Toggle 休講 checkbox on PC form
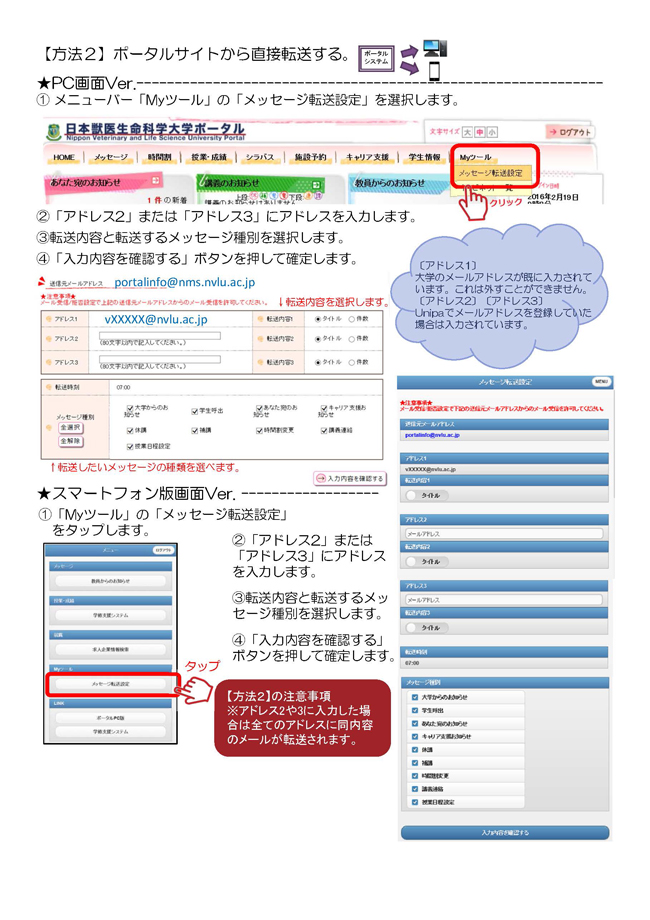Screen dimensions: 650x920 coord(130,430)
